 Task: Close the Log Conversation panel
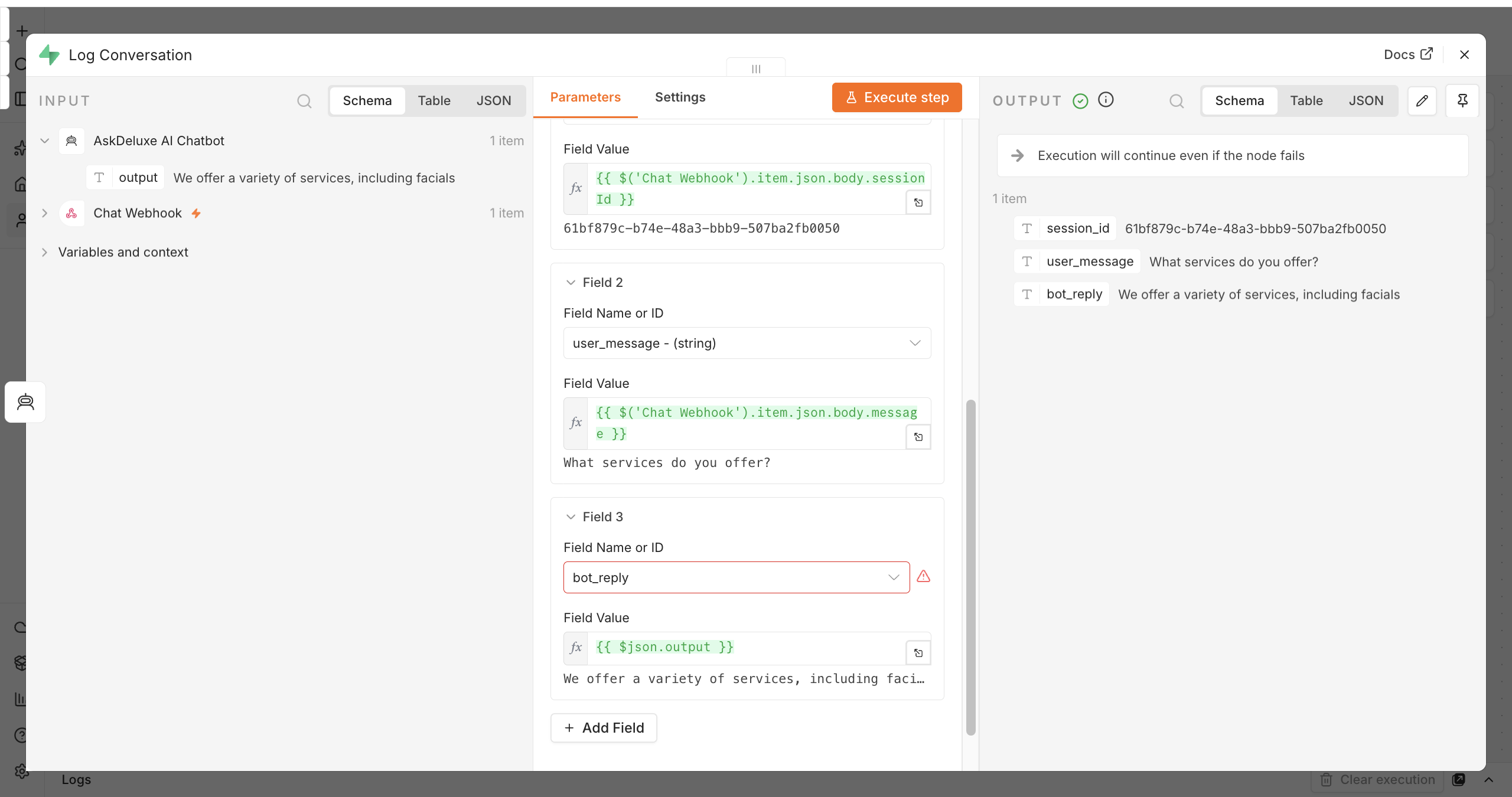coord(1464,54)
